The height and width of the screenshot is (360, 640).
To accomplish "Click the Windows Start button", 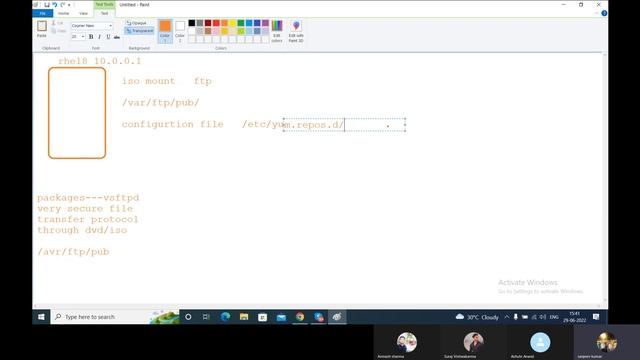I will pyautogui.click(x=41, y=317).
